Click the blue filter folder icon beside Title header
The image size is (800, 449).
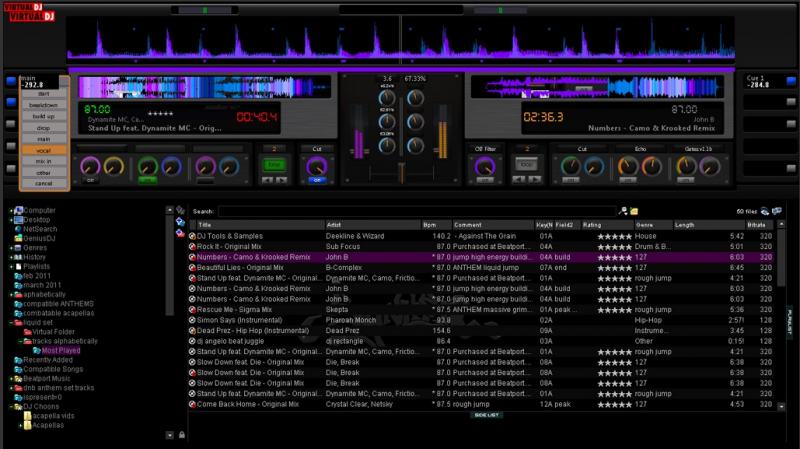tap(180, 221)
